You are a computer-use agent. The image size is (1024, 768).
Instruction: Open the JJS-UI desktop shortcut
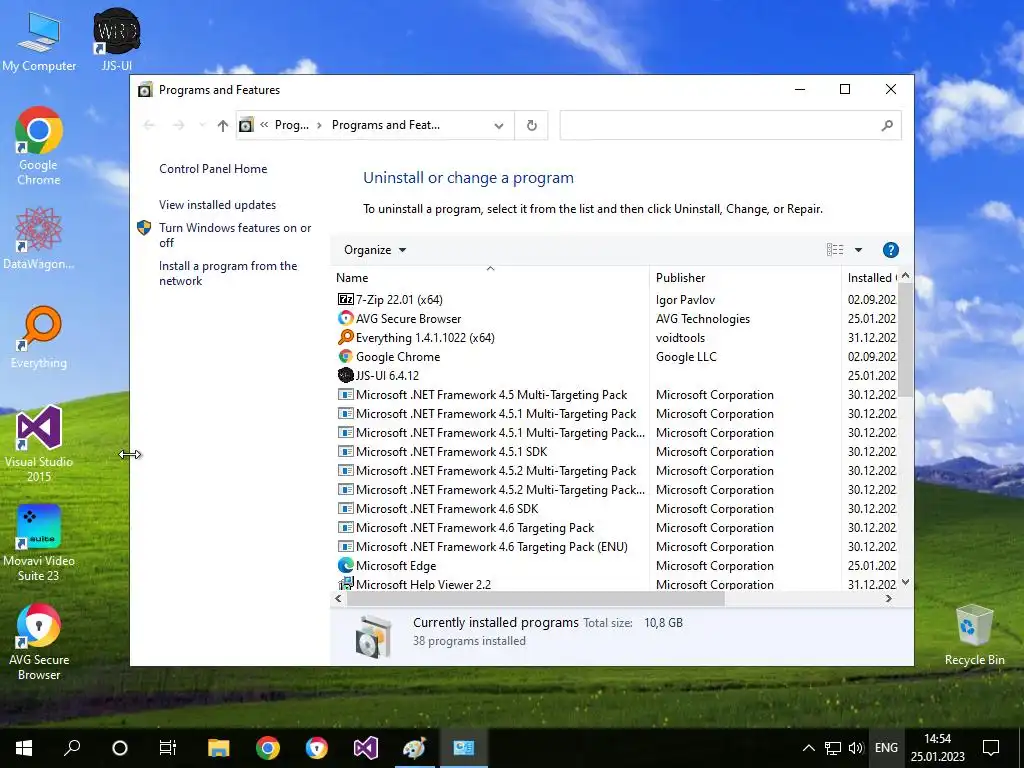pyautogui.click(x=117, y=39)
